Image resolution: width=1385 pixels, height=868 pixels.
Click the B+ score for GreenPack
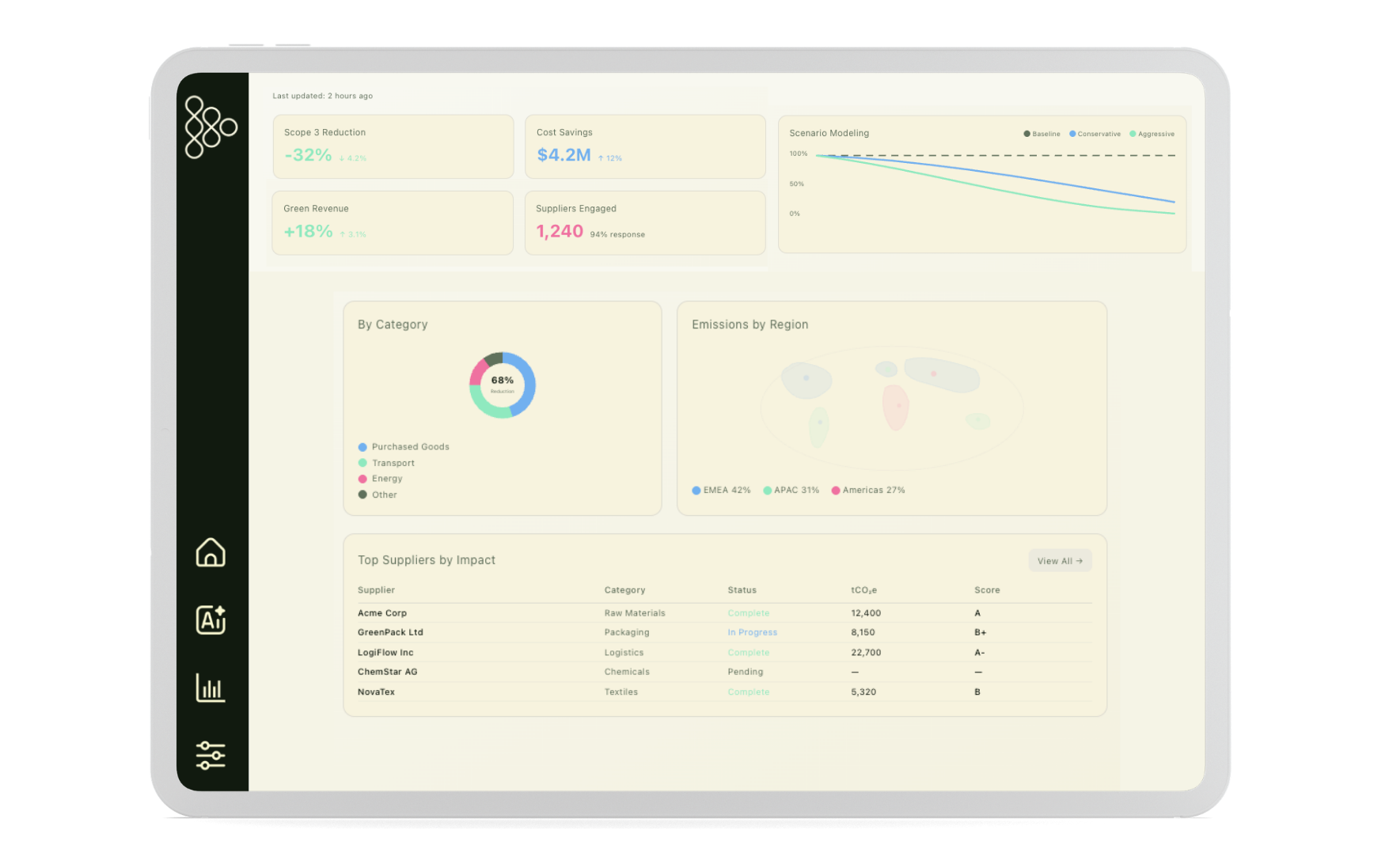(981, 632)
